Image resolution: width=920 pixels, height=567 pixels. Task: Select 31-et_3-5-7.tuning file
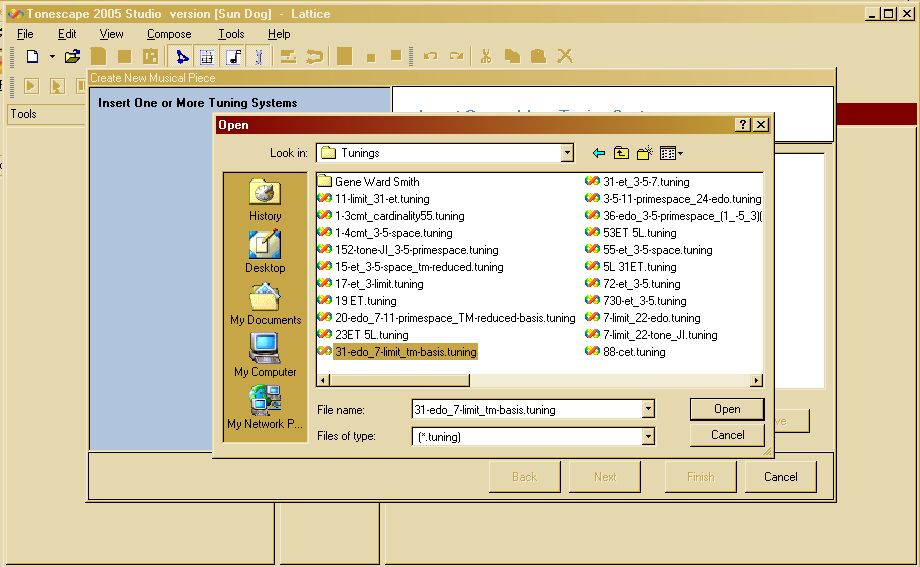pyautogui.click(x=638, y=182)
